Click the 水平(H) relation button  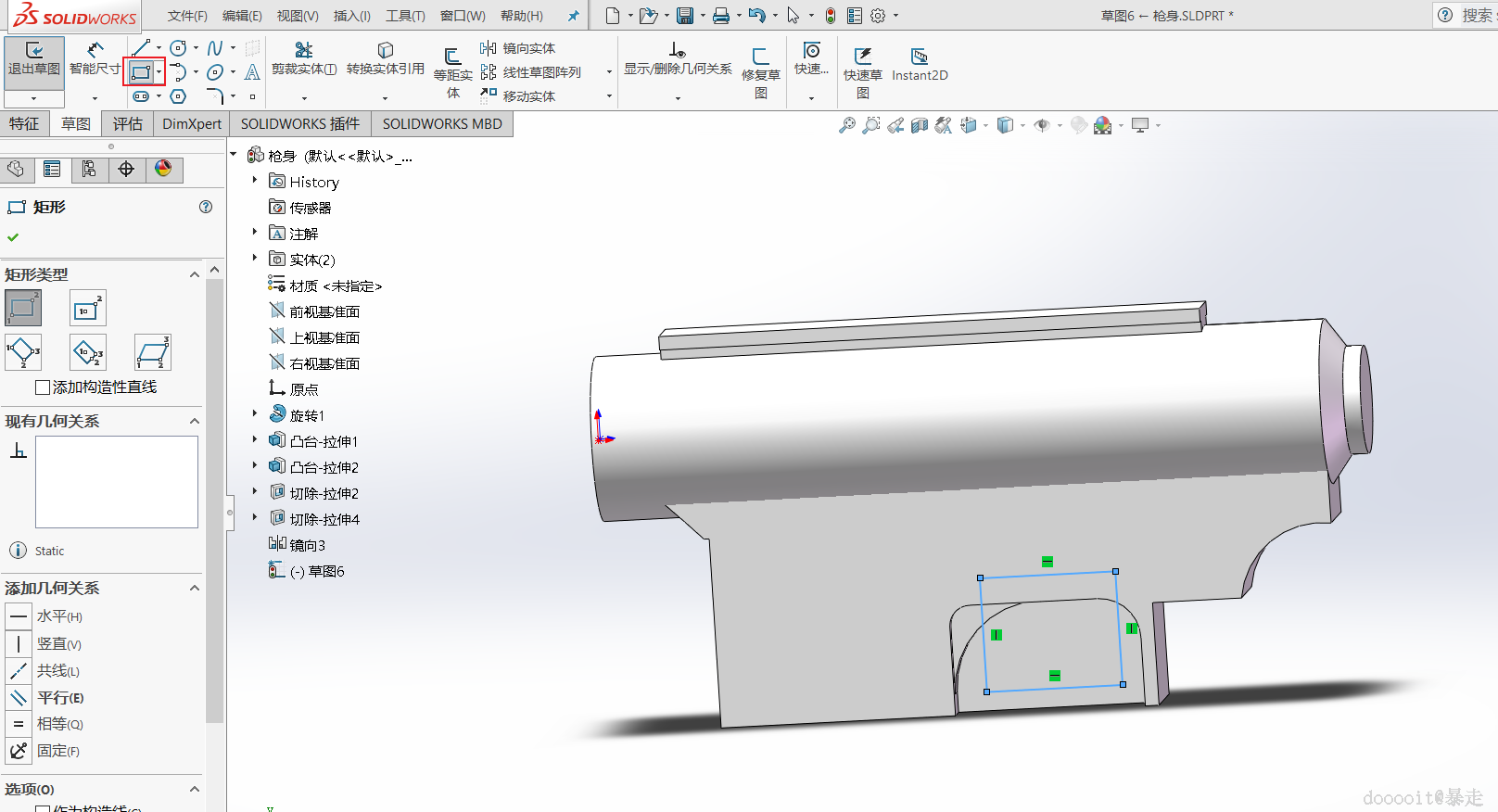[19, 616]
